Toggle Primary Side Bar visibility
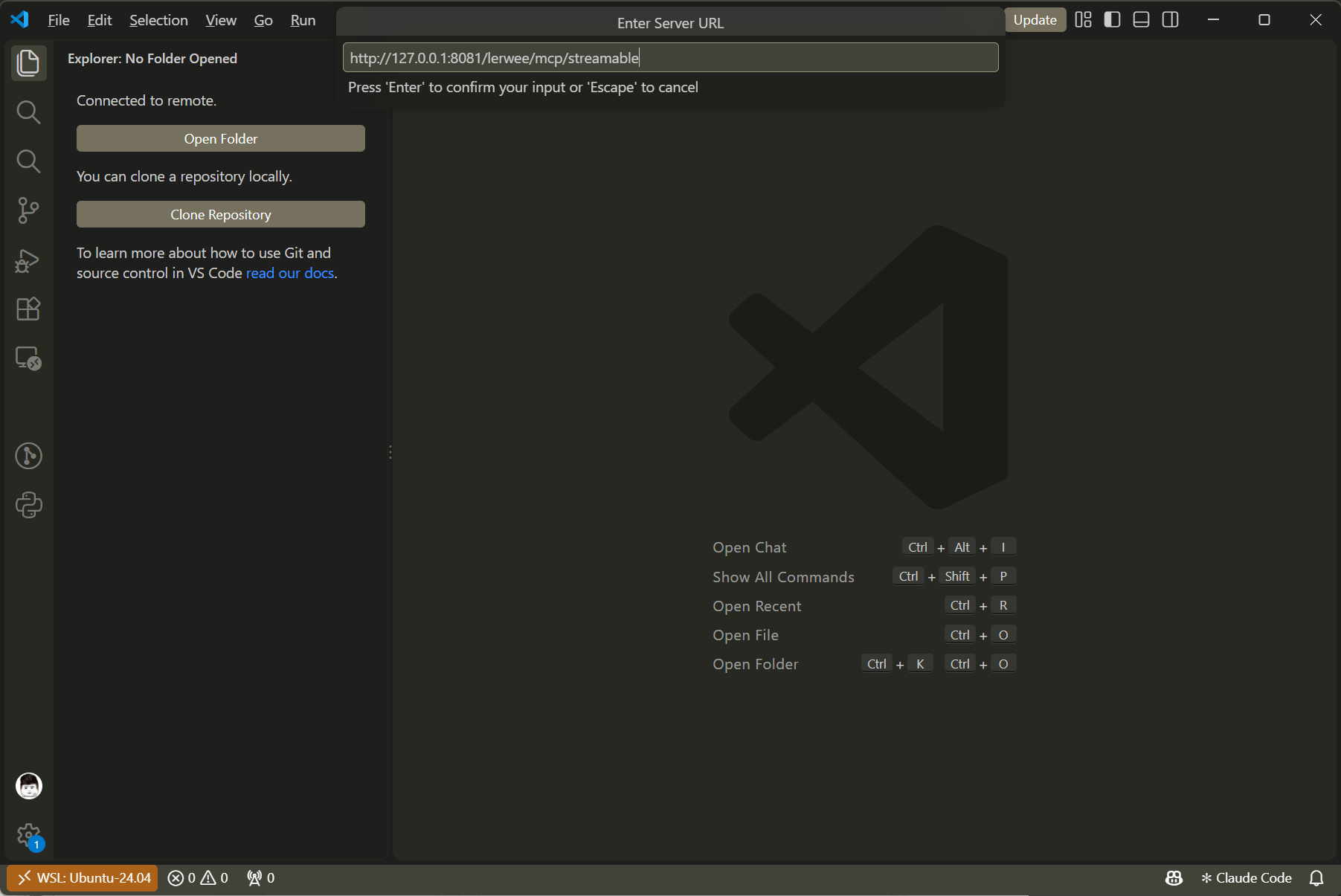The width and height of the screenshot is (1341, 896). (x=1112, y=20)
